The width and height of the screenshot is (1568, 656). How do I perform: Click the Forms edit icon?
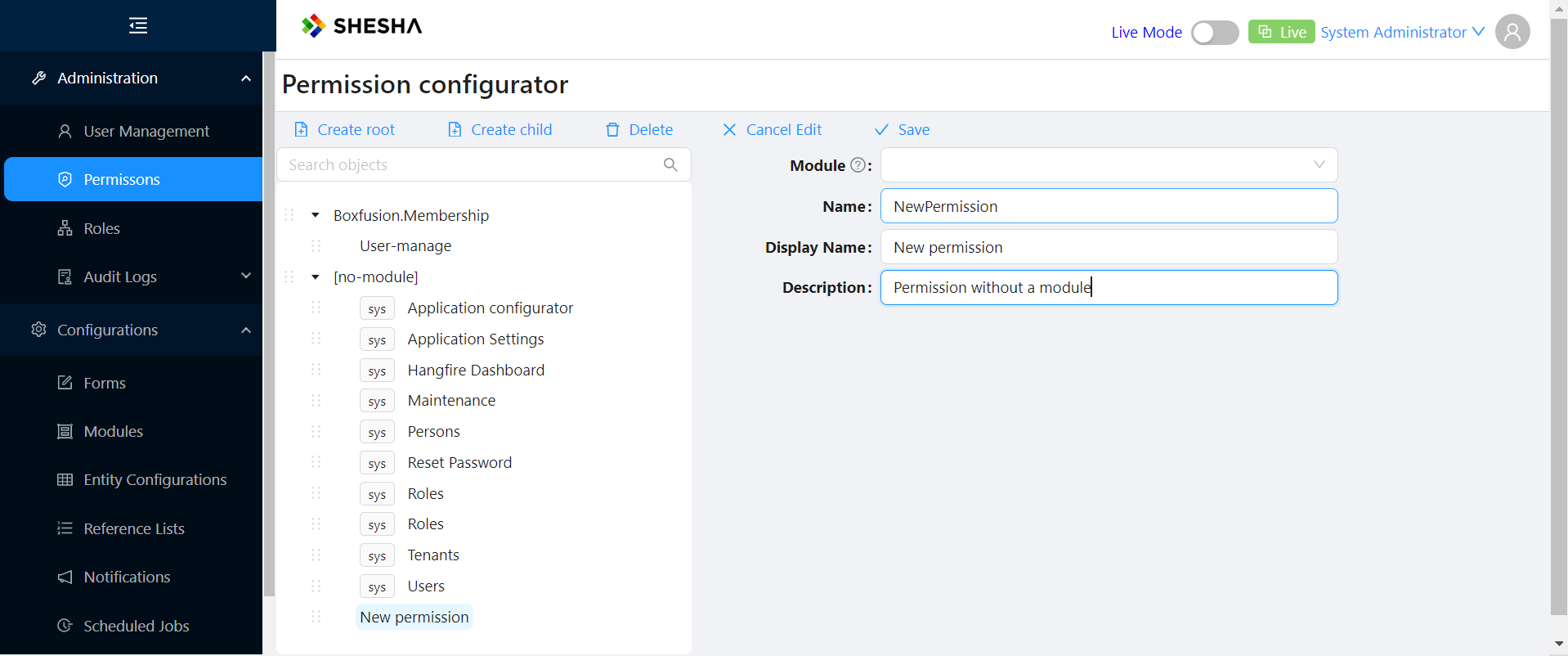point(65,383)
